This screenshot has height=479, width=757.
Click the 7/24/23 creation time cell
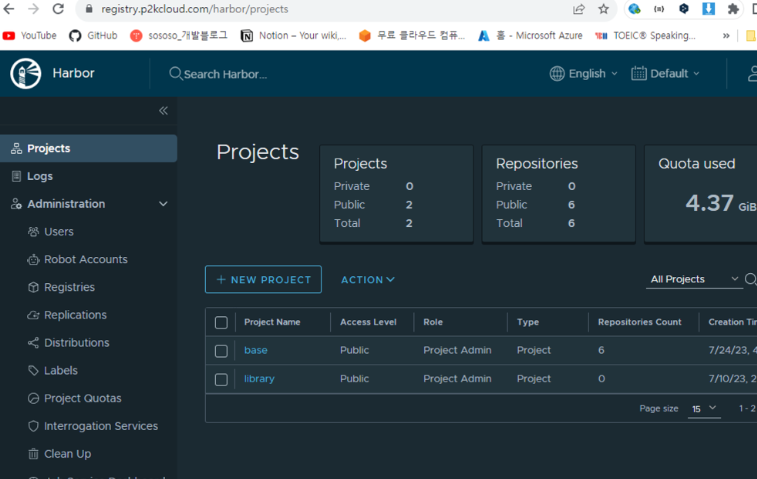click(732, 350)
